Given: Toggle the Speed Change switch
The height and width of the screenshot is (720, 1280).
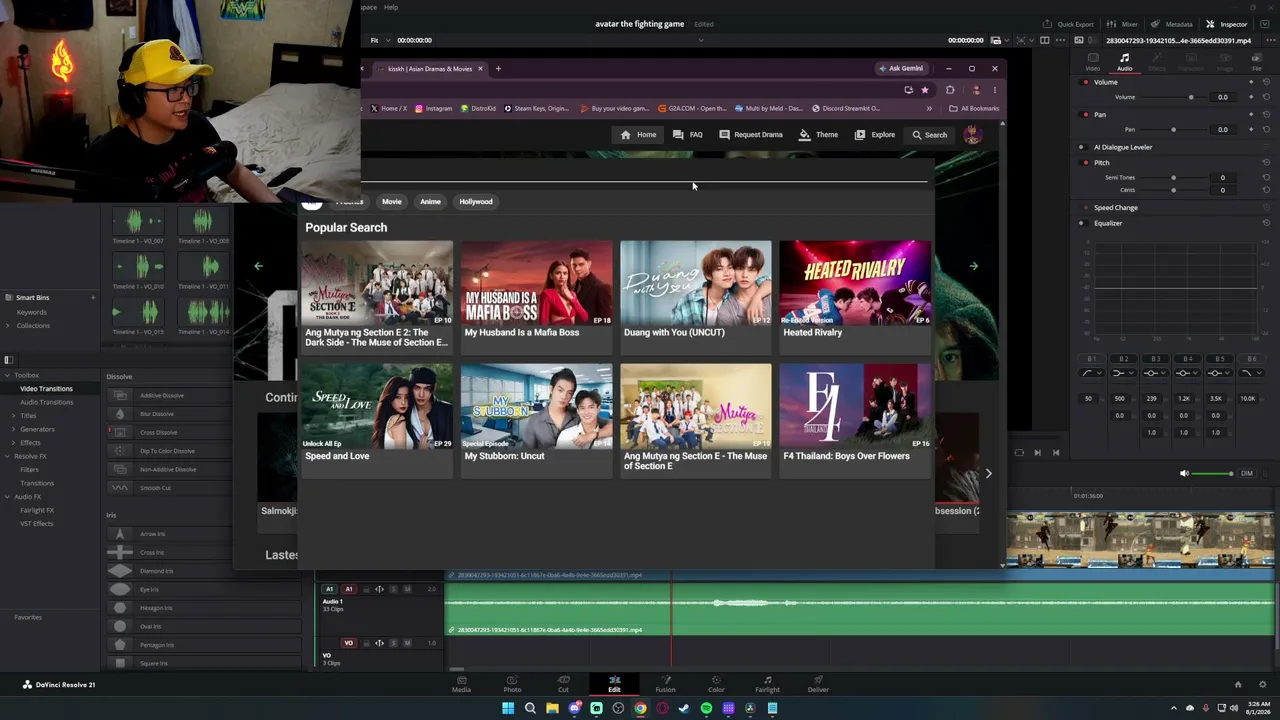Looking at the screenshot, I should [x=1086, y=208].
